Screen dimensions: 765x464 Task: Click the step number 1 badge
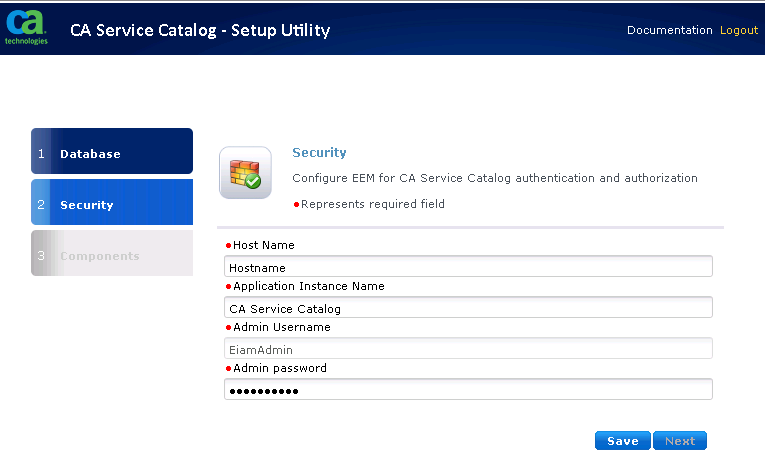(41, 154)
